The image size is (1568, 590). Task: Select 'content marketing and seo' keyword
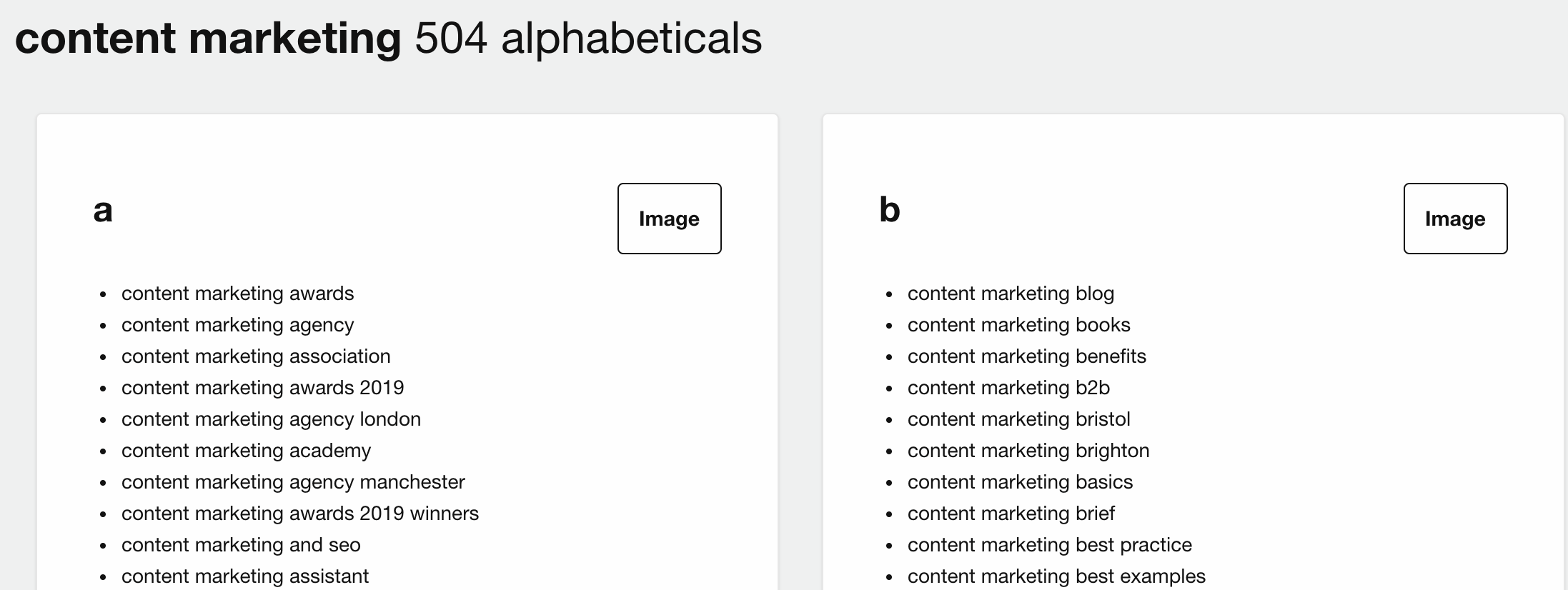(x=241, y=545)
